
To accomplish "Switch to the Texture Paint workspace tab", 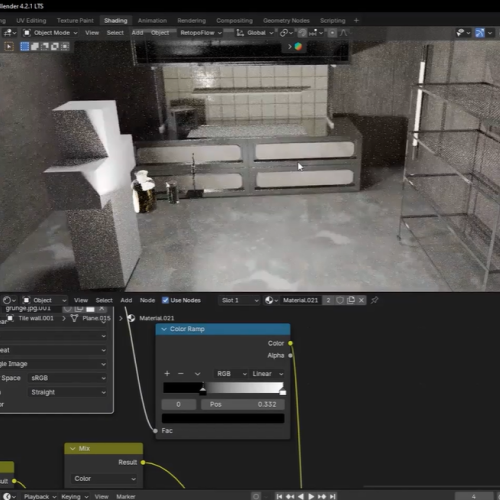I will [75, 21].
